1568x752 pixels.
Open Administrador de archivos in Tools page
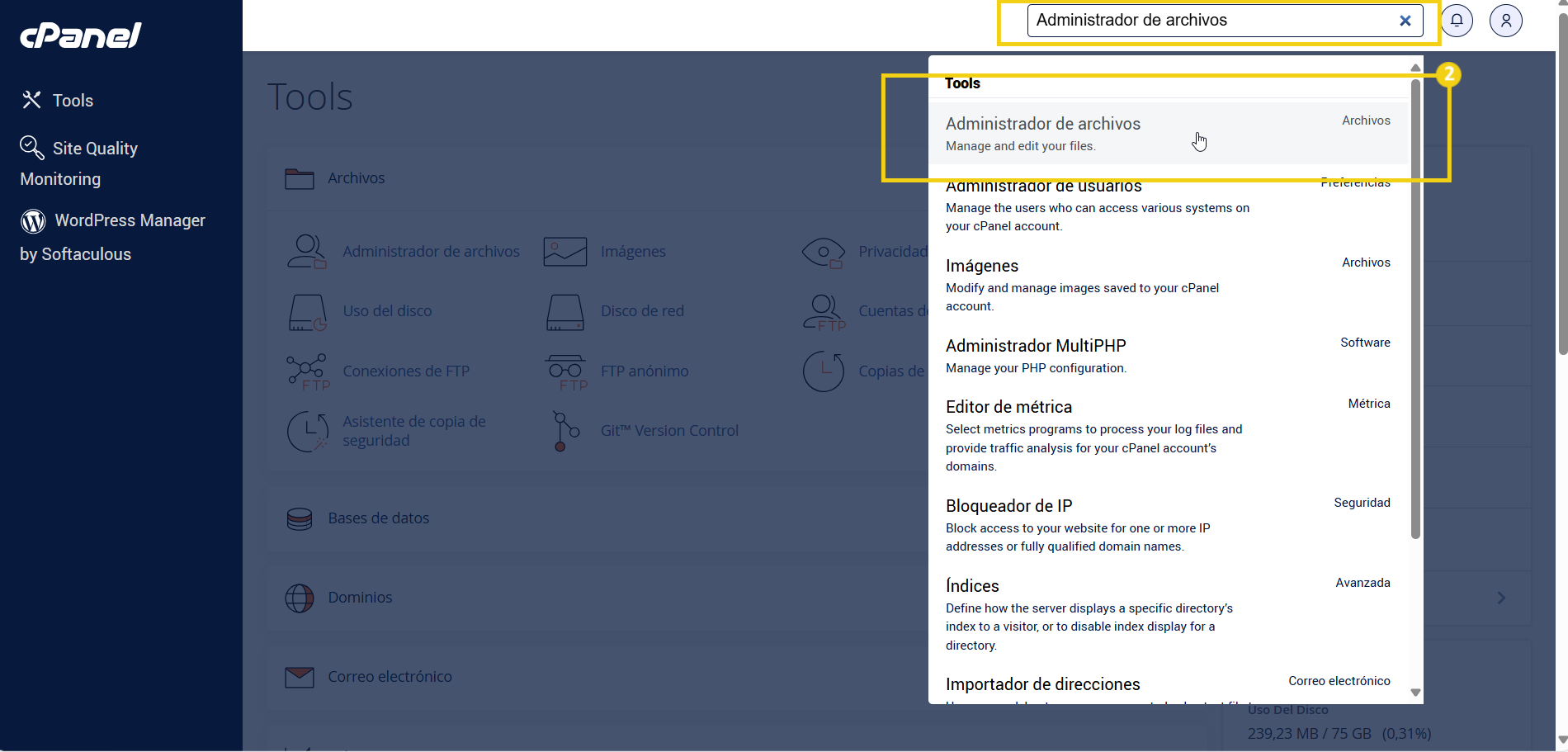[x=431, y=252]
